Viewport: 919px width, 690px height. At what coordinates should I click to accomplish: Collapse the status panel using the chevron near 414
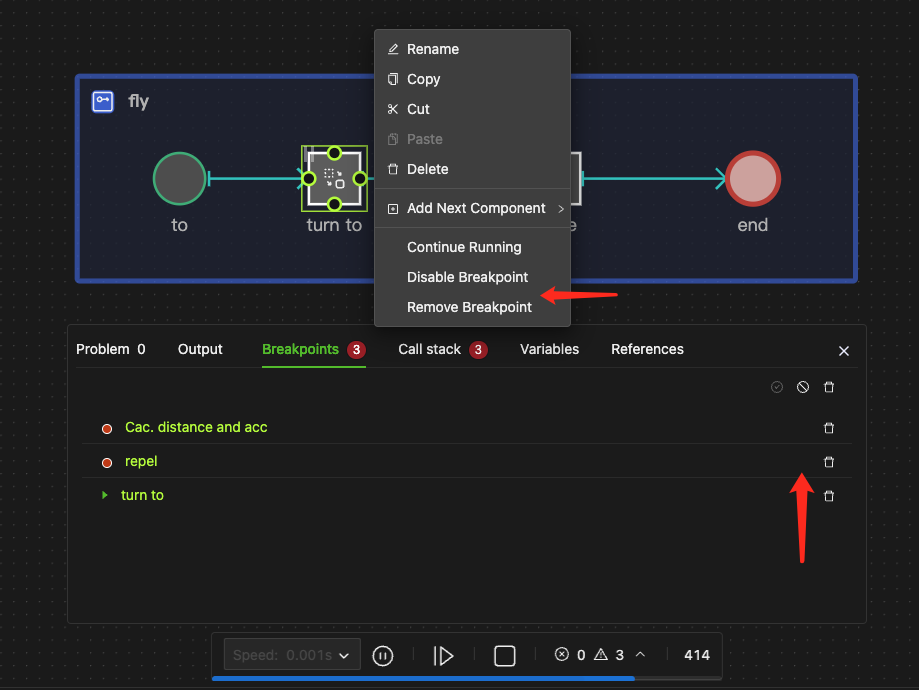[640, 654]
